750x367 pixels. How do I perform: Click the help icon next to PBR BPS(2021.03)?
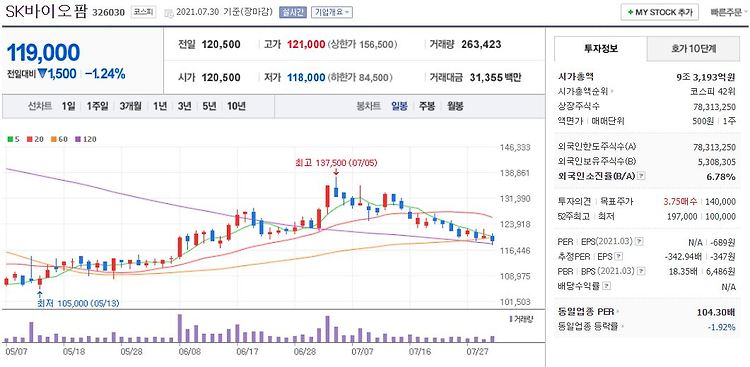[641, 271]
